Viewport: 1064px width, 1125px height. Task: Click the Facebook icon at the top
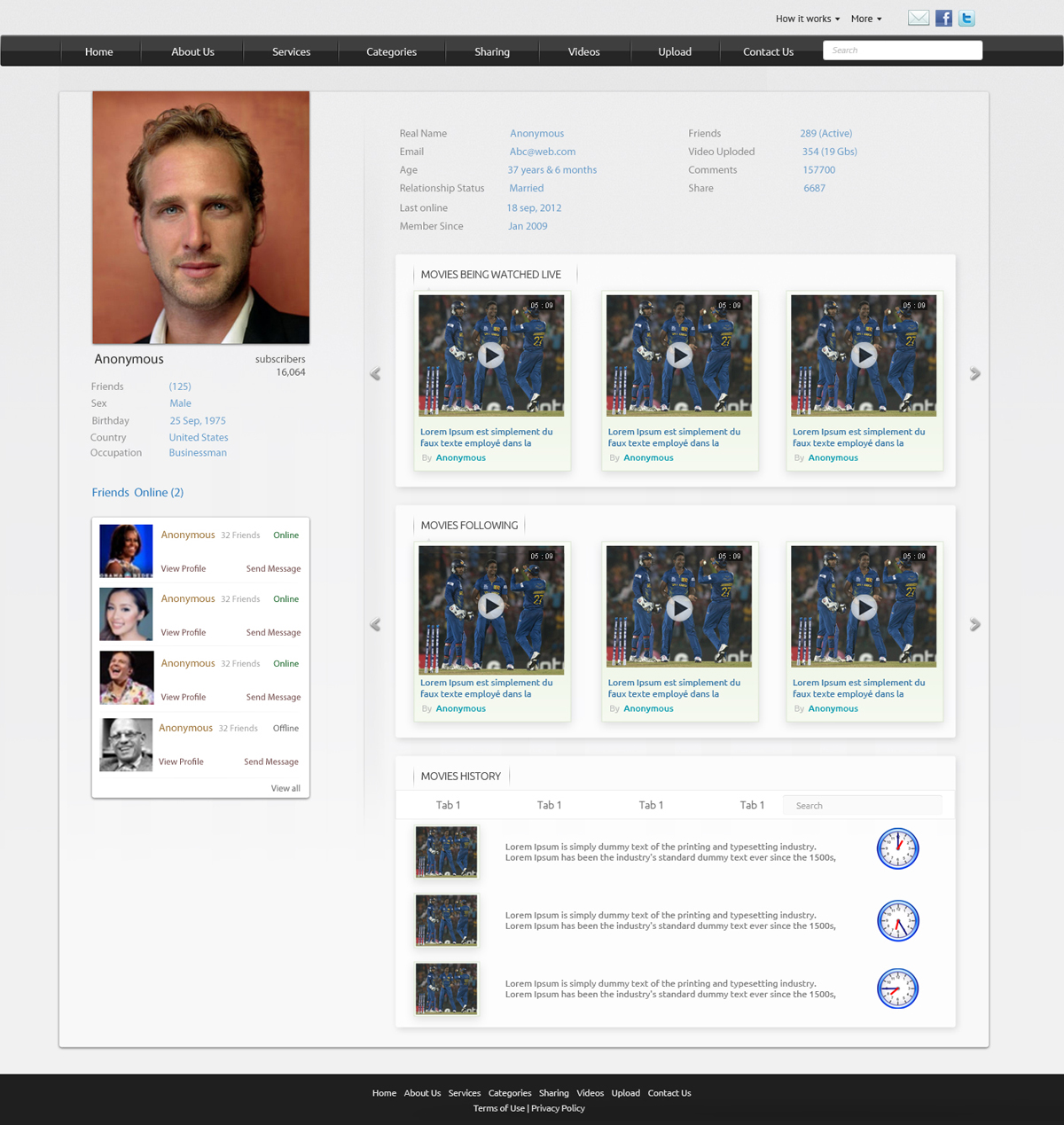tap(943, 17)
